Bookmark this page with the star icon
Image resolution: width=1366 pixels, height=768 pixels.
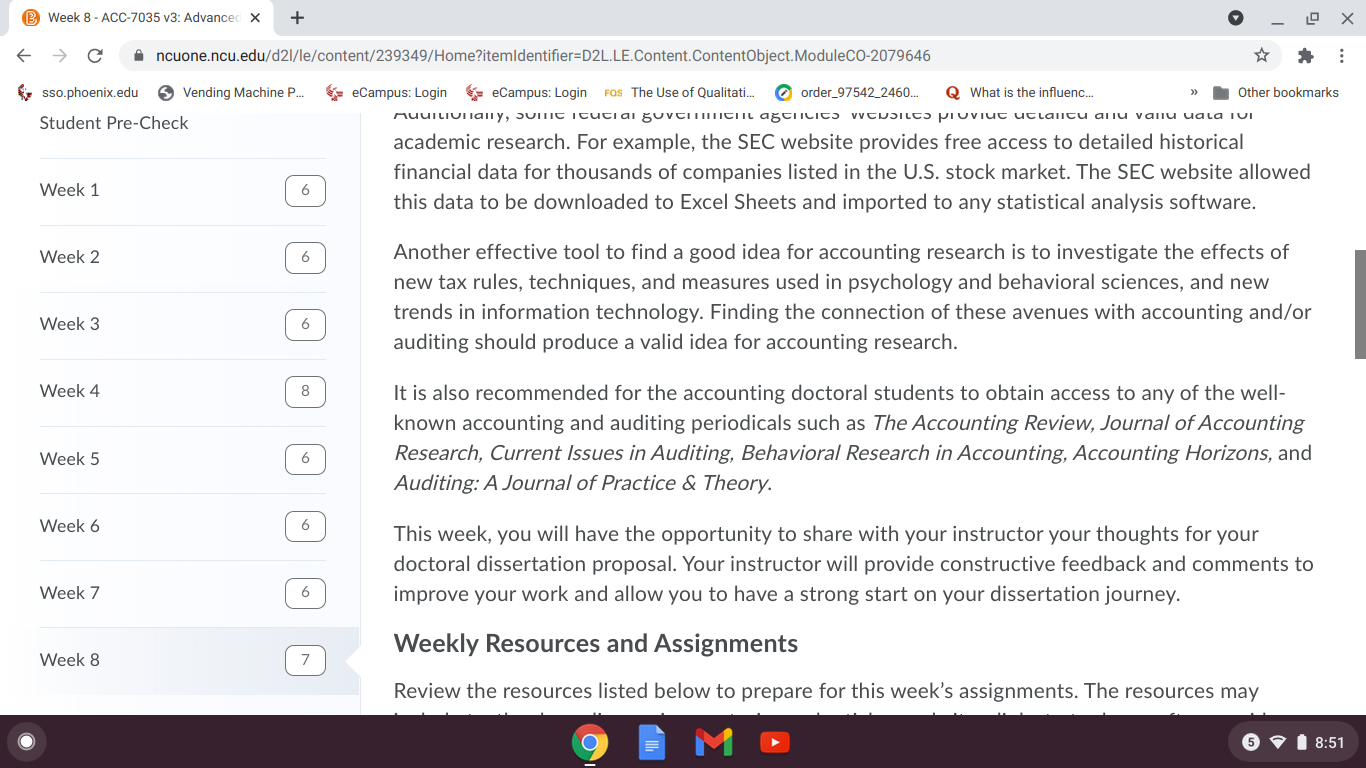click(1262, 55)
